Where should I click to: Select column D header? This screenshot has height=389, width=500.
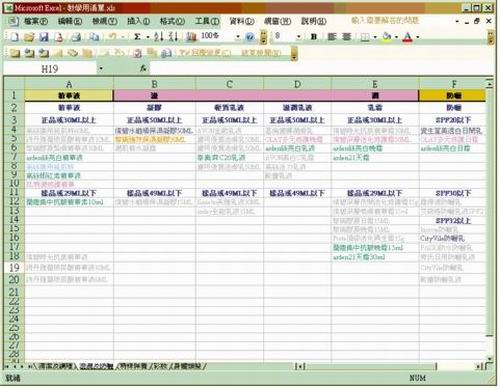tap(297, 84)
